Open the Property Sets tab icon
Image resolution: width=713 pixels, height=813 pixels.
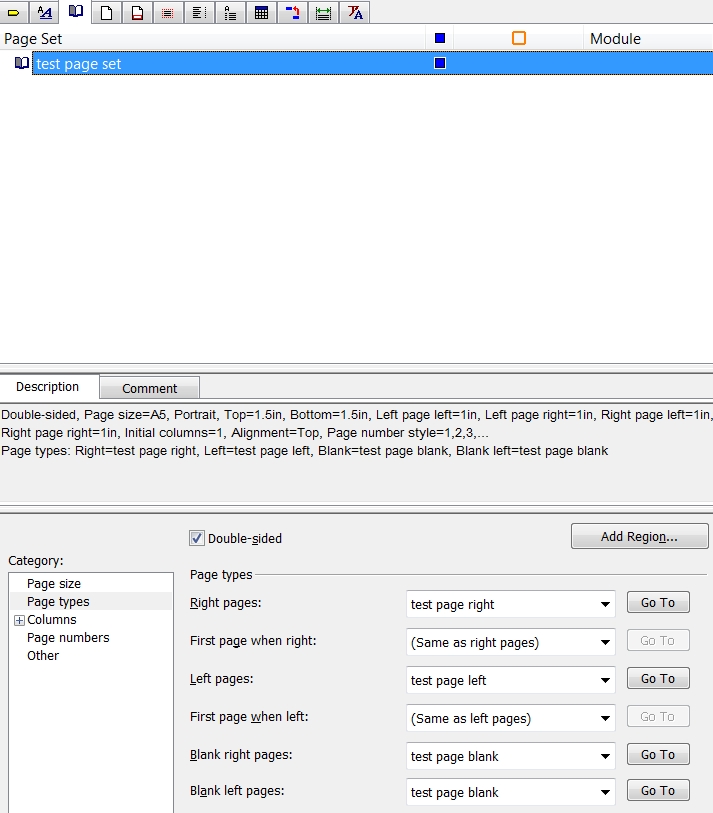[x=45, y=12]
